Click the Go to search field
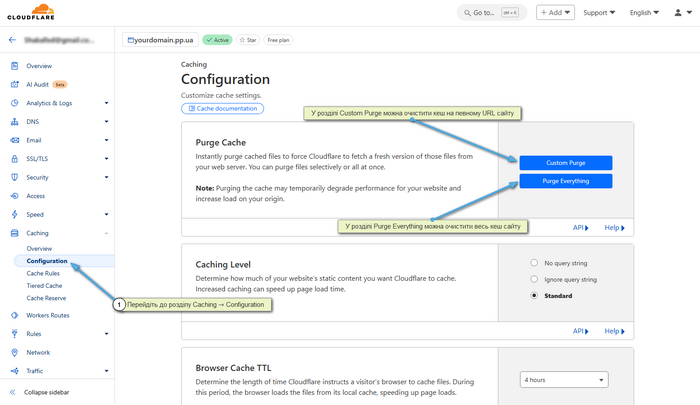Viewport: 700px width, 405px height. 492,13
